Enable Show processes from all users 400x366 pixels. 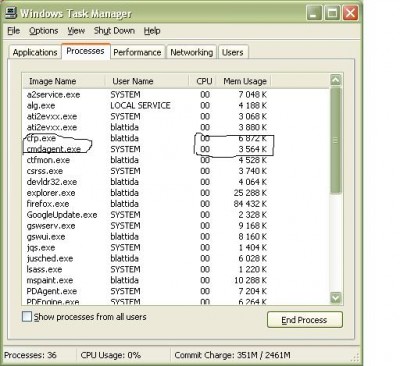coord(27,316)
